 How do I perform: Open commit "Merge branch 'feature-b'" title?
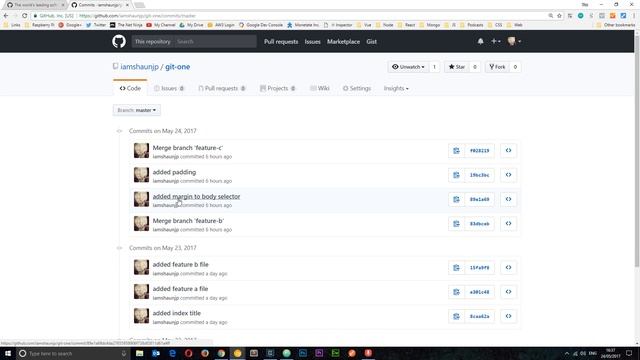tap(188, 221)
